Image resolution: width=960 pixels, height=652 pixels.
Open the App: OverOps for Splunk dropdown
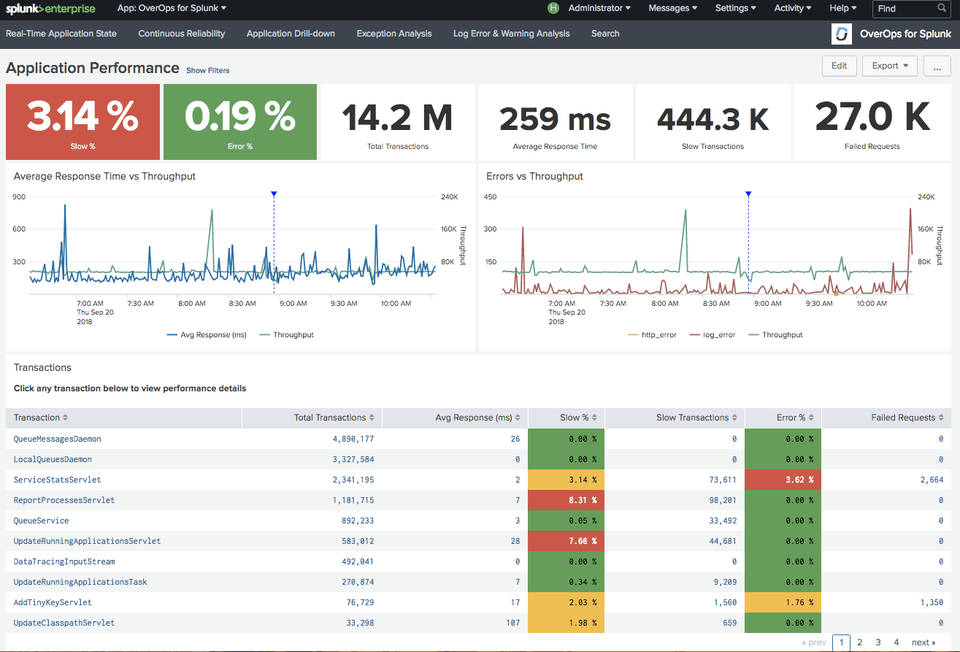171,8
